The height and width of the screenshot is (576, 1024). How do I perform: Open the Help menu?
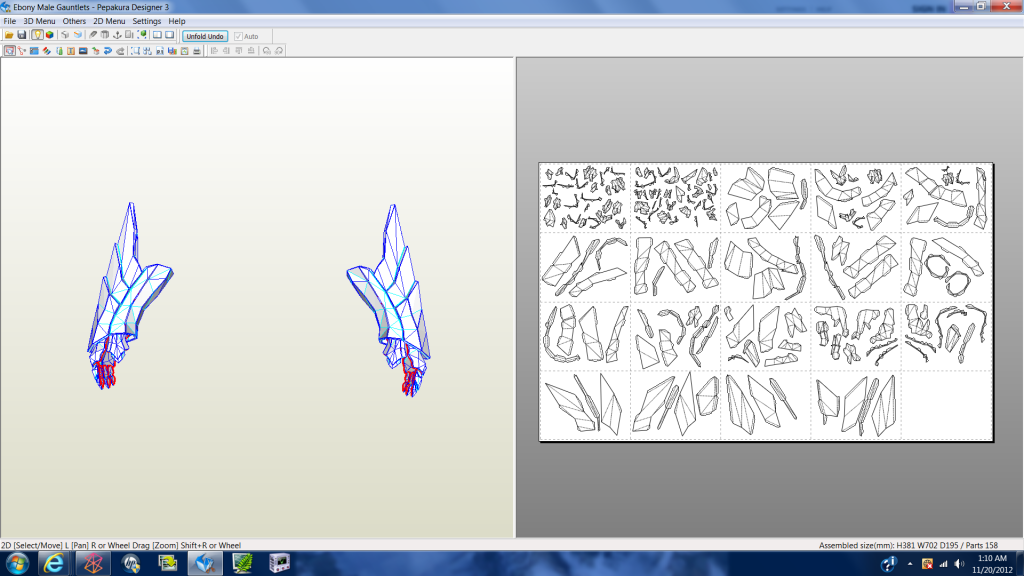coord(177,21)
